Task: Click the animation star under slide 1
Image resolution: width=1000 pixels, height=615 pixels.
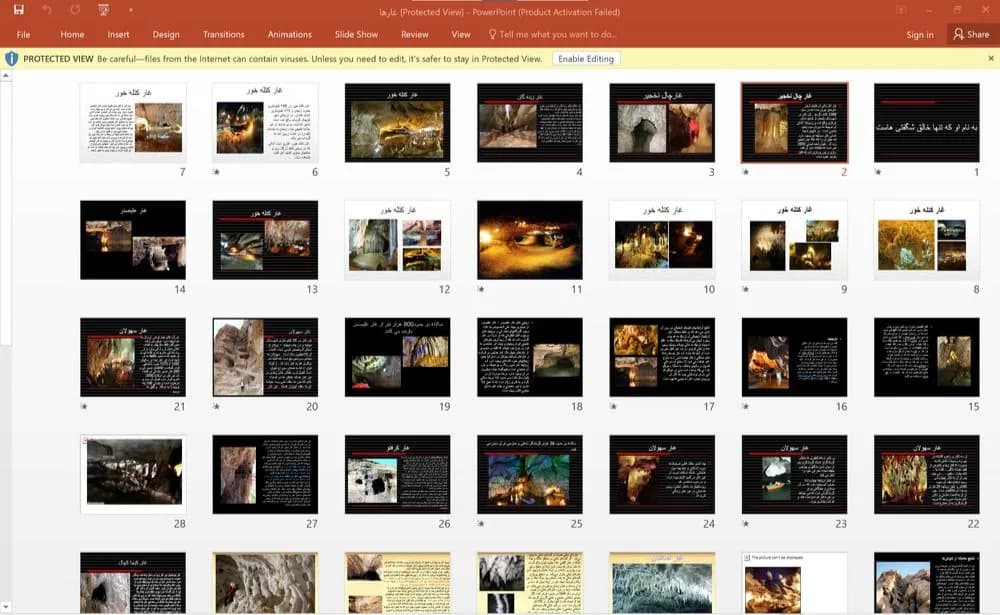Action: point(878,172)
